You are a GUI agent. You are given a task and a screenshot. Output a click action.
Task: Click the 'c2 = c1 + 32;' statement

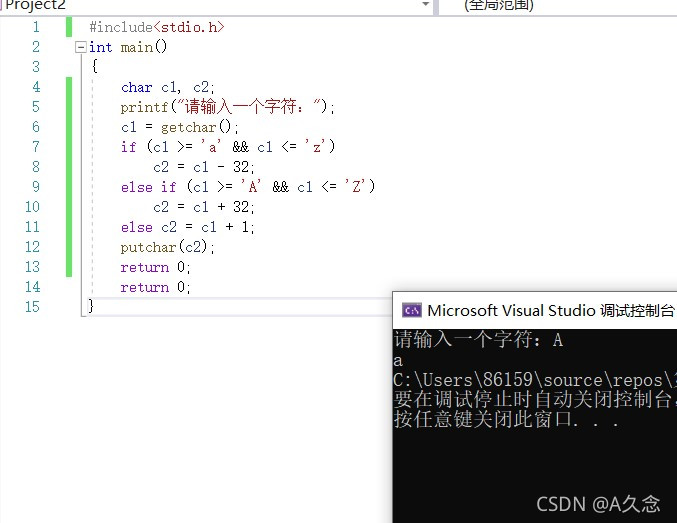pos(204,207)
